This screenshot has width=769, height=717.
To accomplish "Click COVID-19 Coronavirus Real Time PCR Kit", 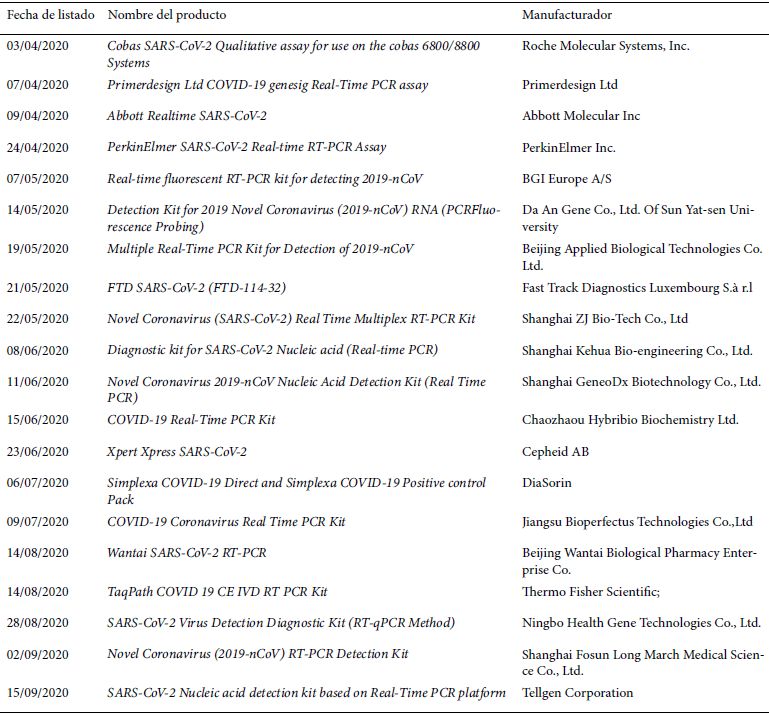I will tap(226, 522).
